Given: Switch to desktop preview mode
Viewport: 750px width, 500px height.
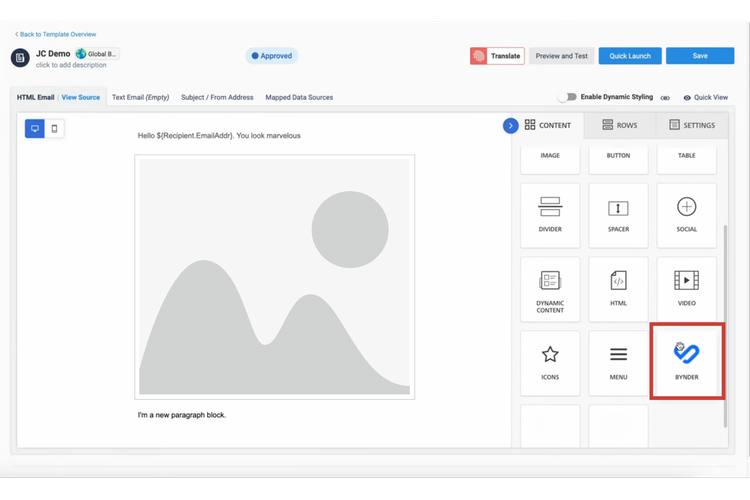Looking at the screenshot, I should 35,129.
